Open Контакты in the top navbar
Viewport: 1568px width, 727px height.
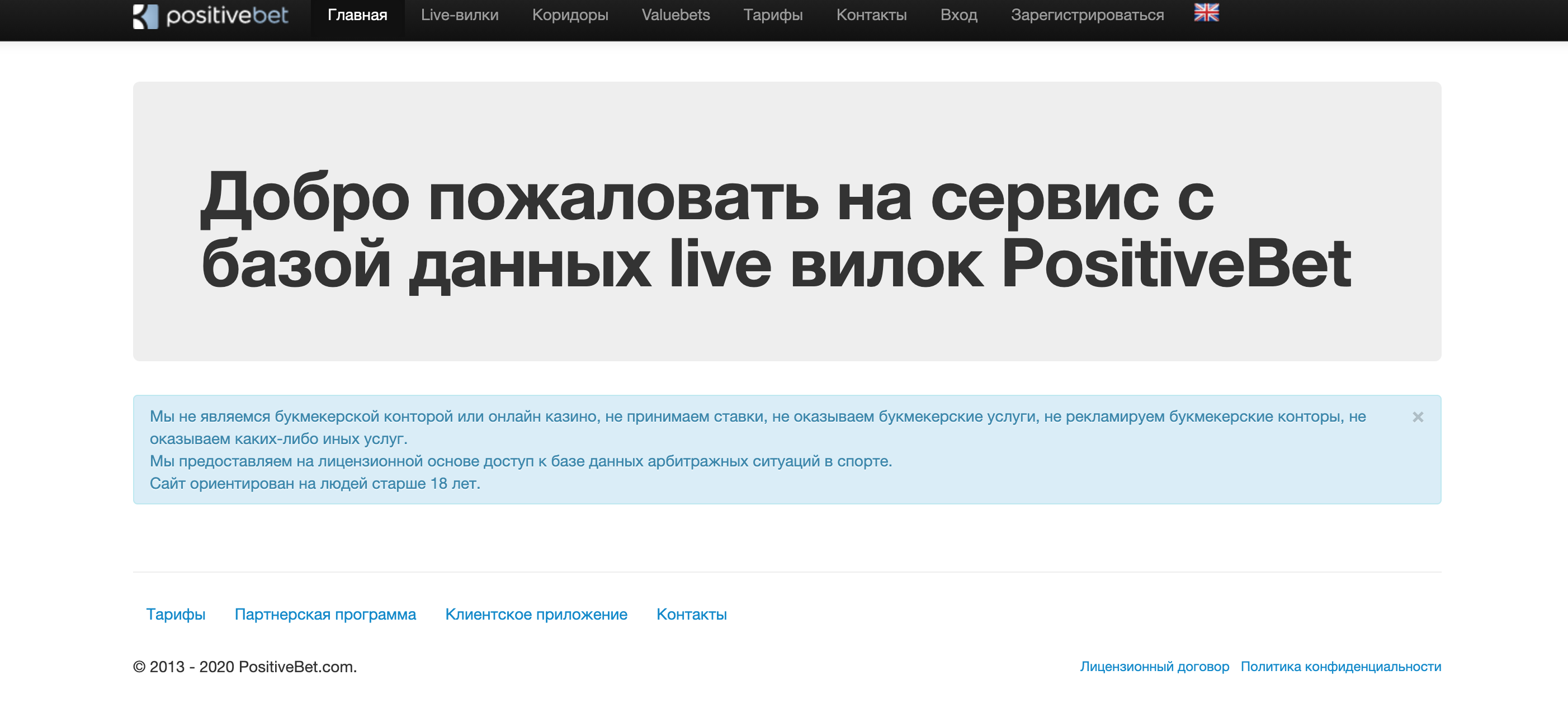click(x=871, y=15)
